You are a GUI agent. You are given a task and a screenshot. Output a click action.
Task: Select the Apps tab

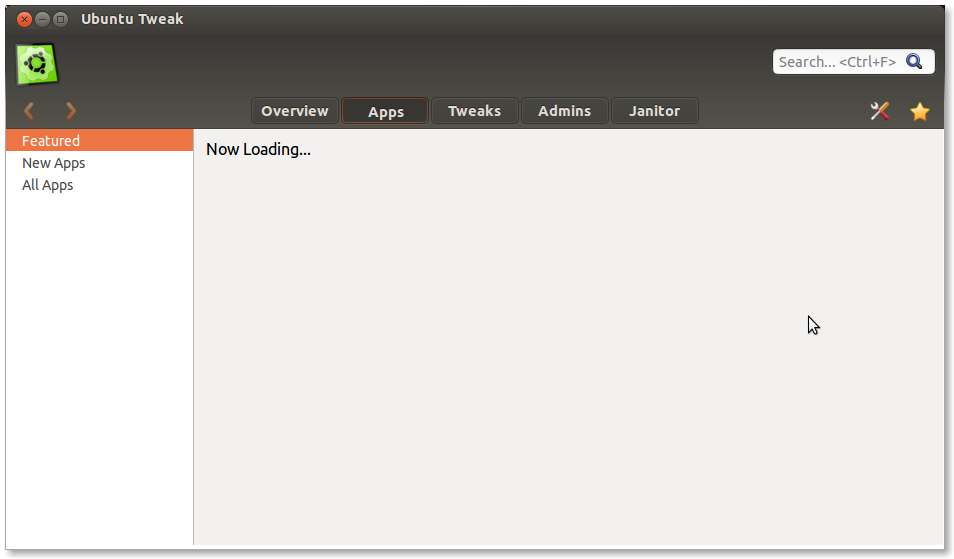click(385, 111)
